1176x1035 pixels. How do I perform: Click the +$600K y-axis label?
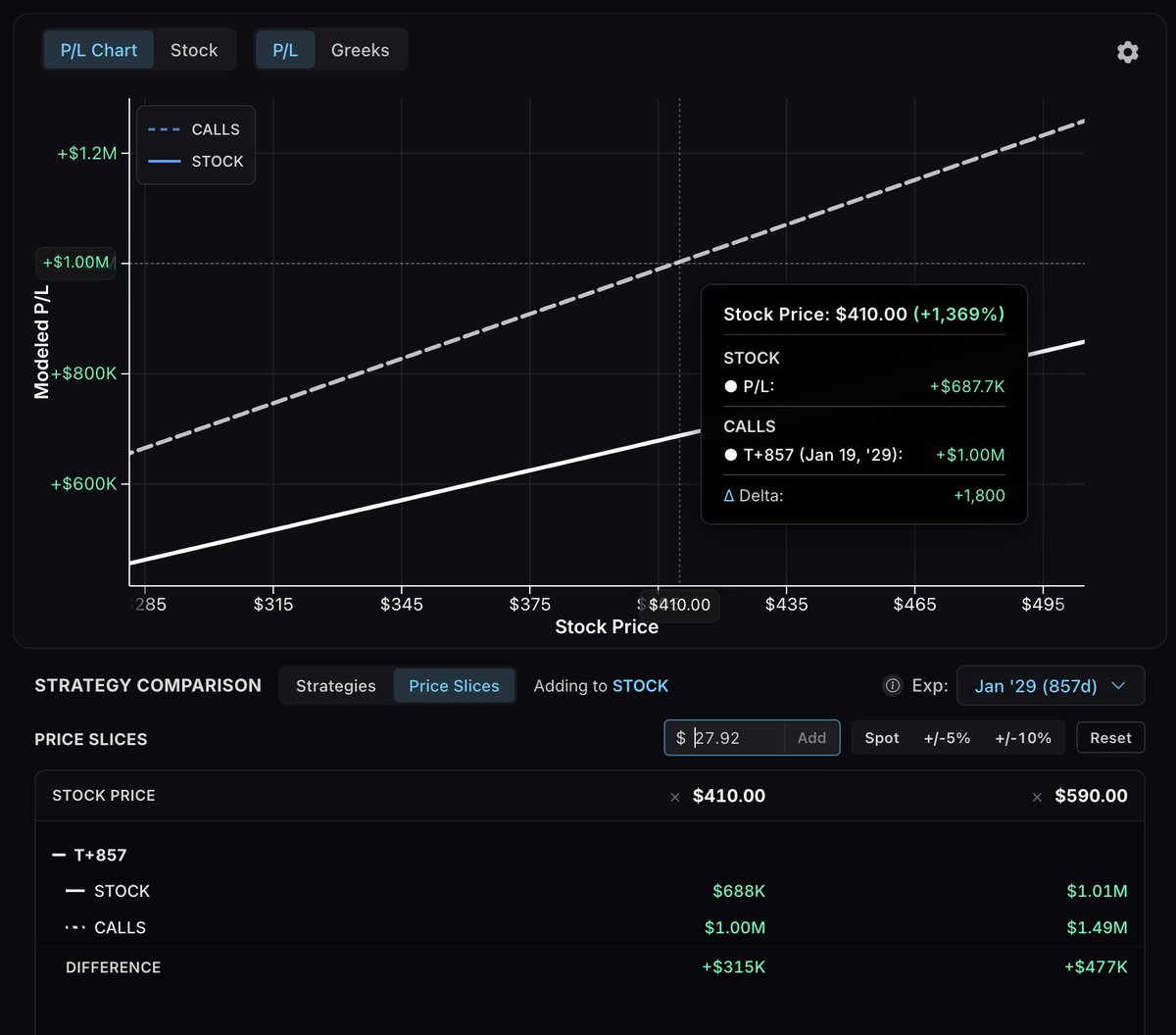83,484
